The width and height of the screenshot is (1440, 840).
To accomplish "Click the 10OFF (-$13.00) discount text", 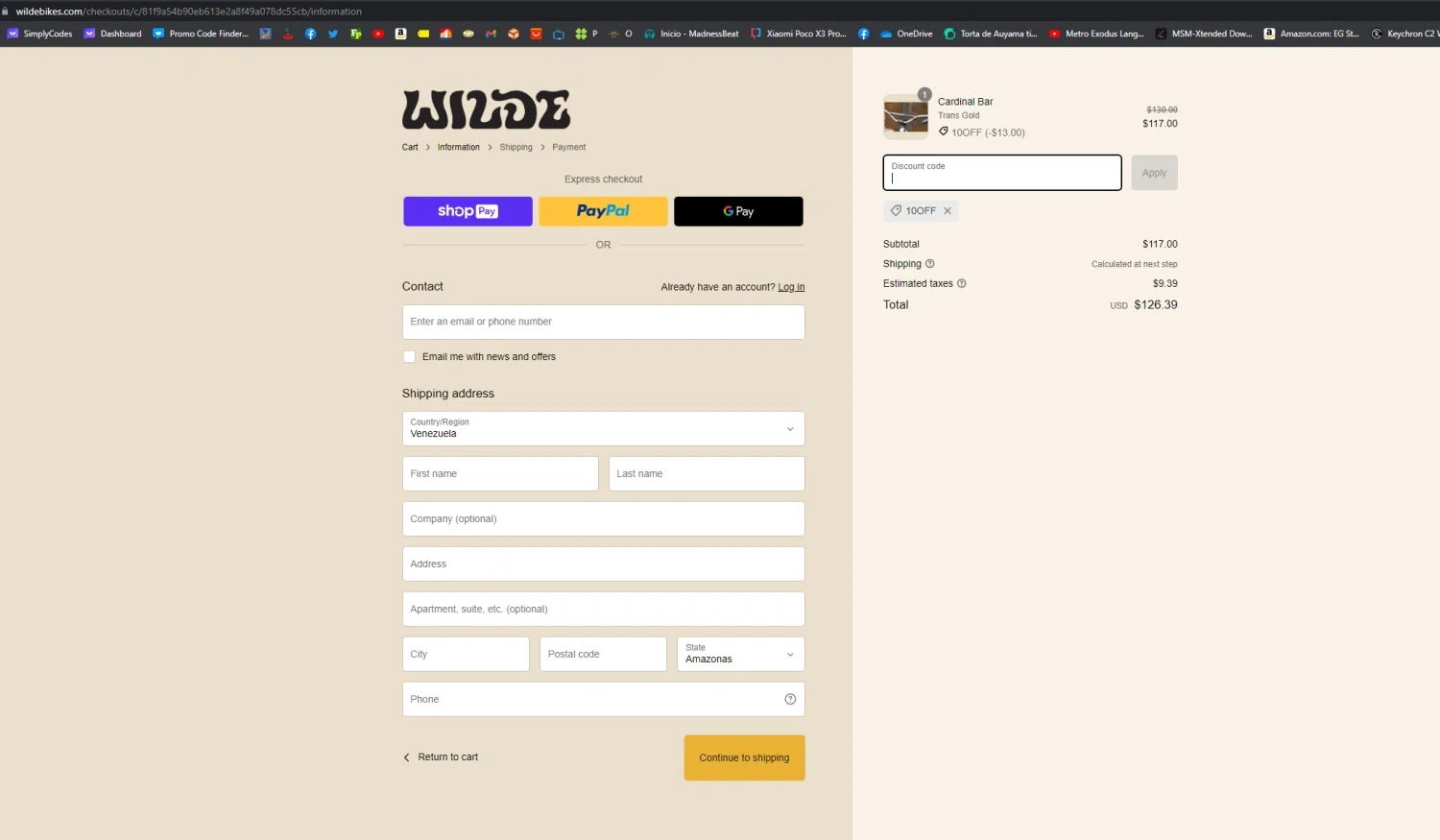I will click(988, 132).
